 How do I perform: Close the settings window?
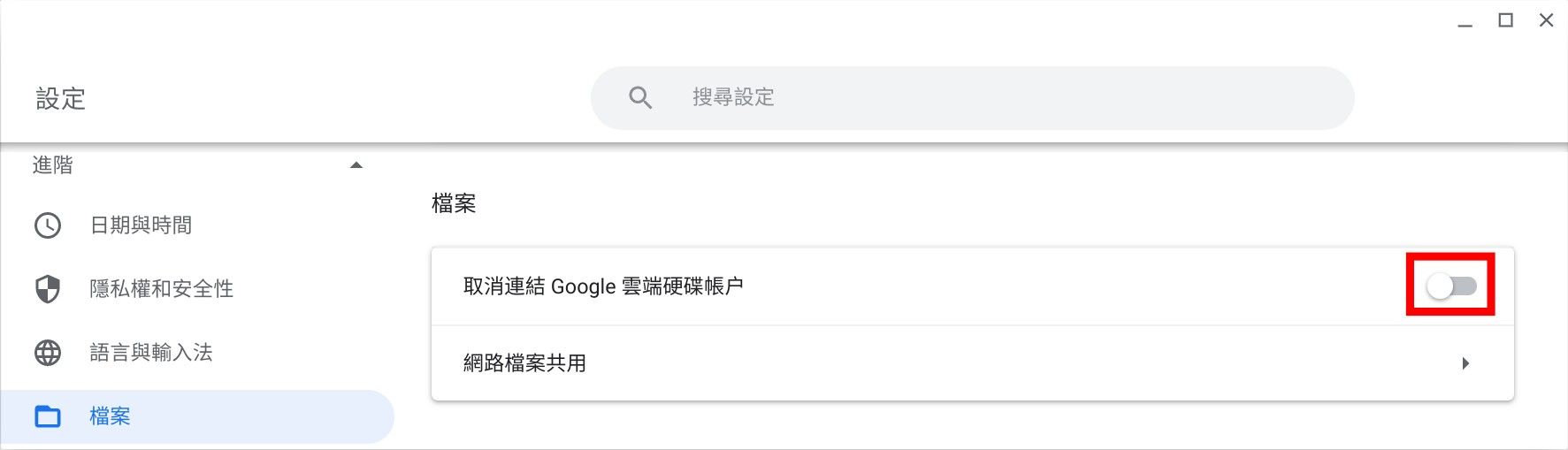[1546, 20]
